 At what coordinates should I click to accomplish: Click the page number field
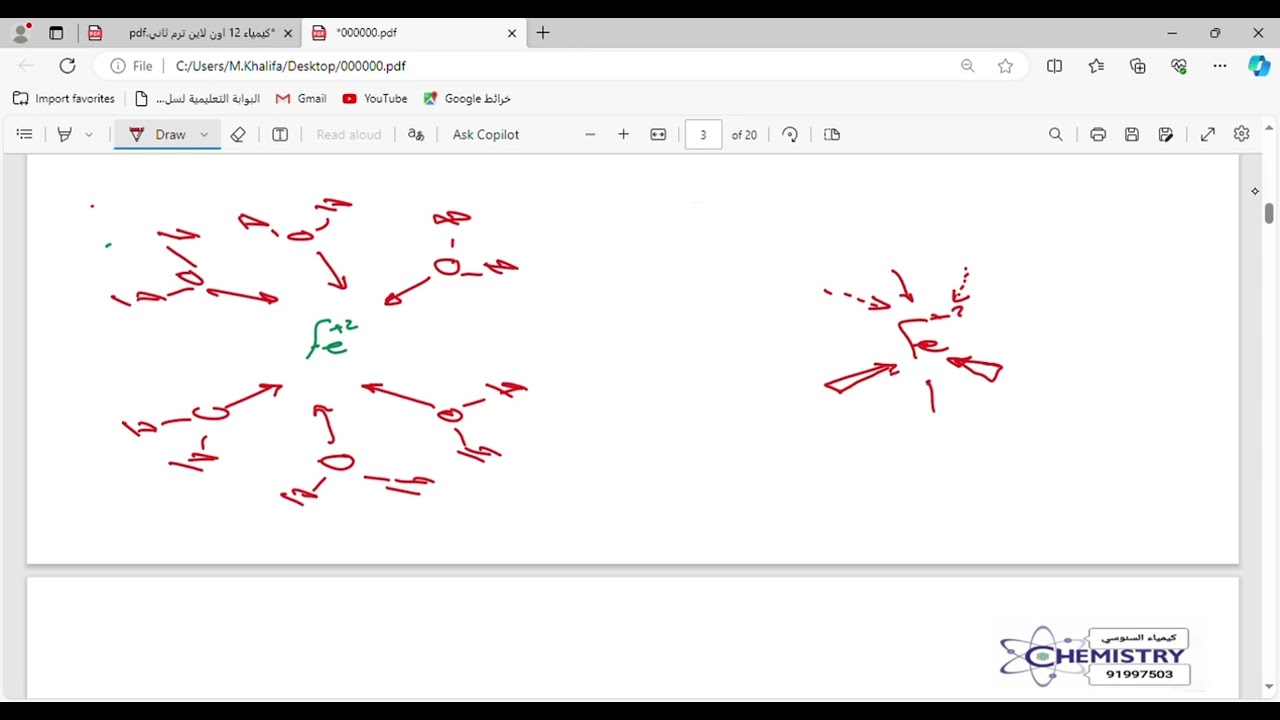point(703,134)
